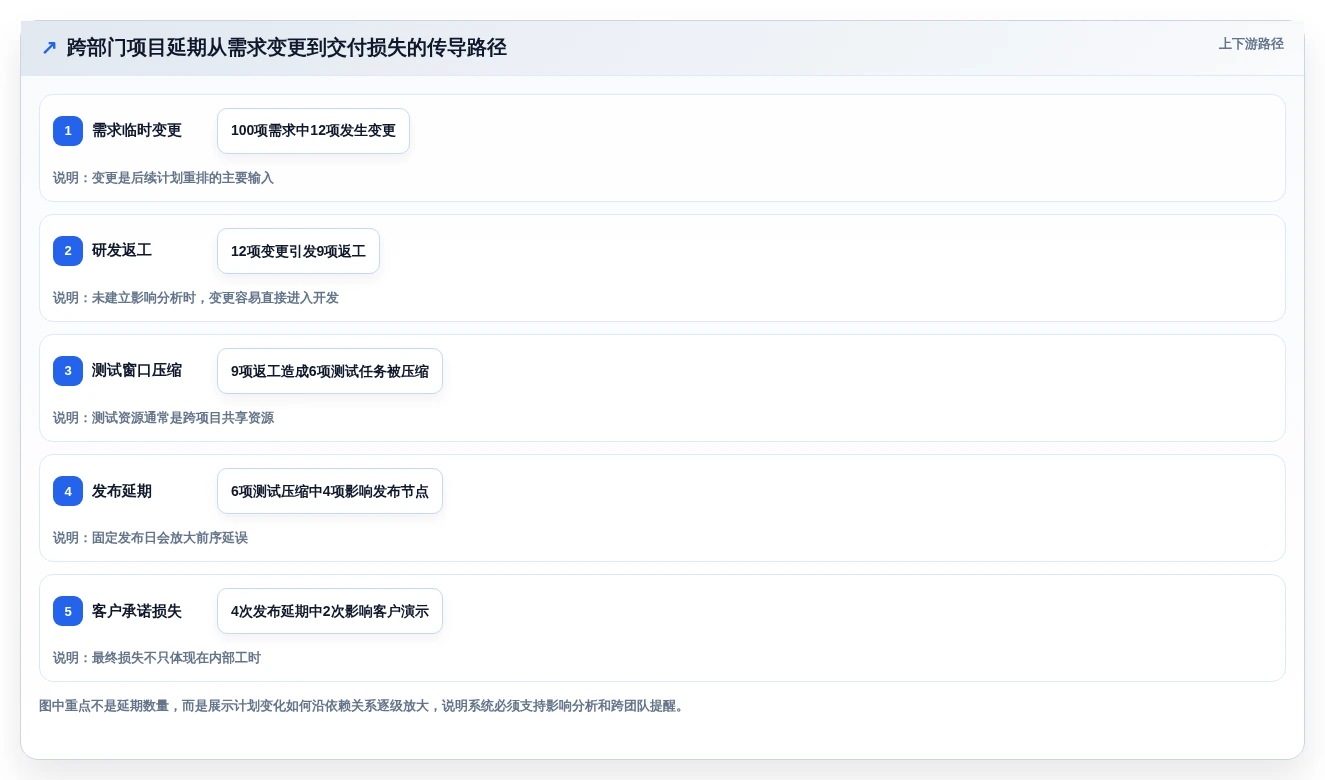This screenshot has height=780, width=1325.
Task: Click the note 固定发布日会放大前序延误
Action: point(150,538)
